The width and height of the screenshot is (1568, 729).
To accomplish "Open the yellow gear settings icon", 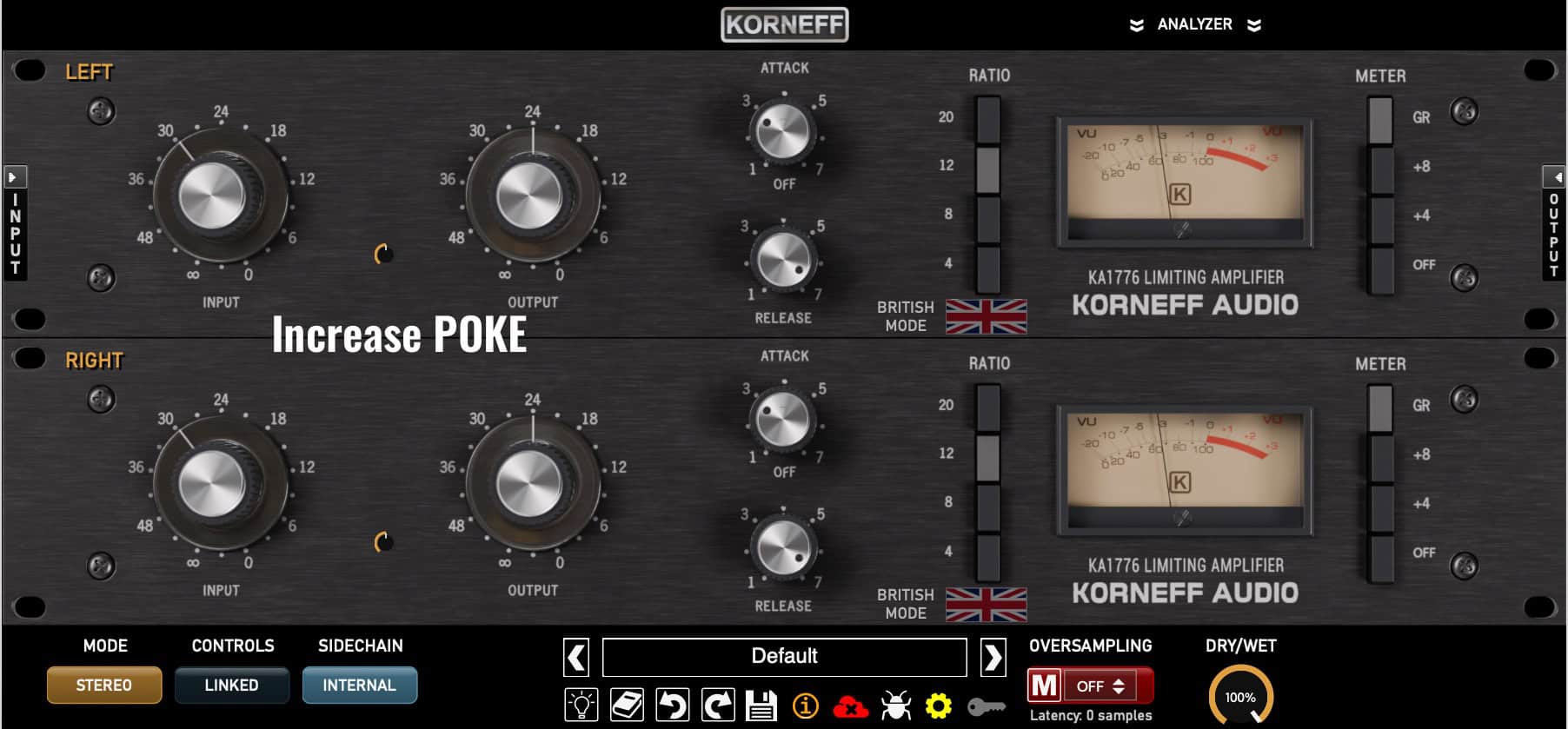I will [939, 706].
